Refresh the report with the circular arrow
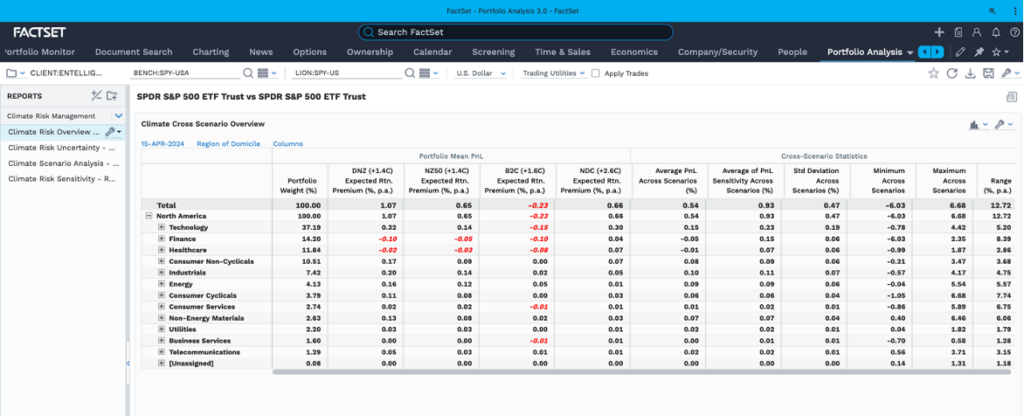This screenshot has width=1024, height=416. click(x=952, y=73)
